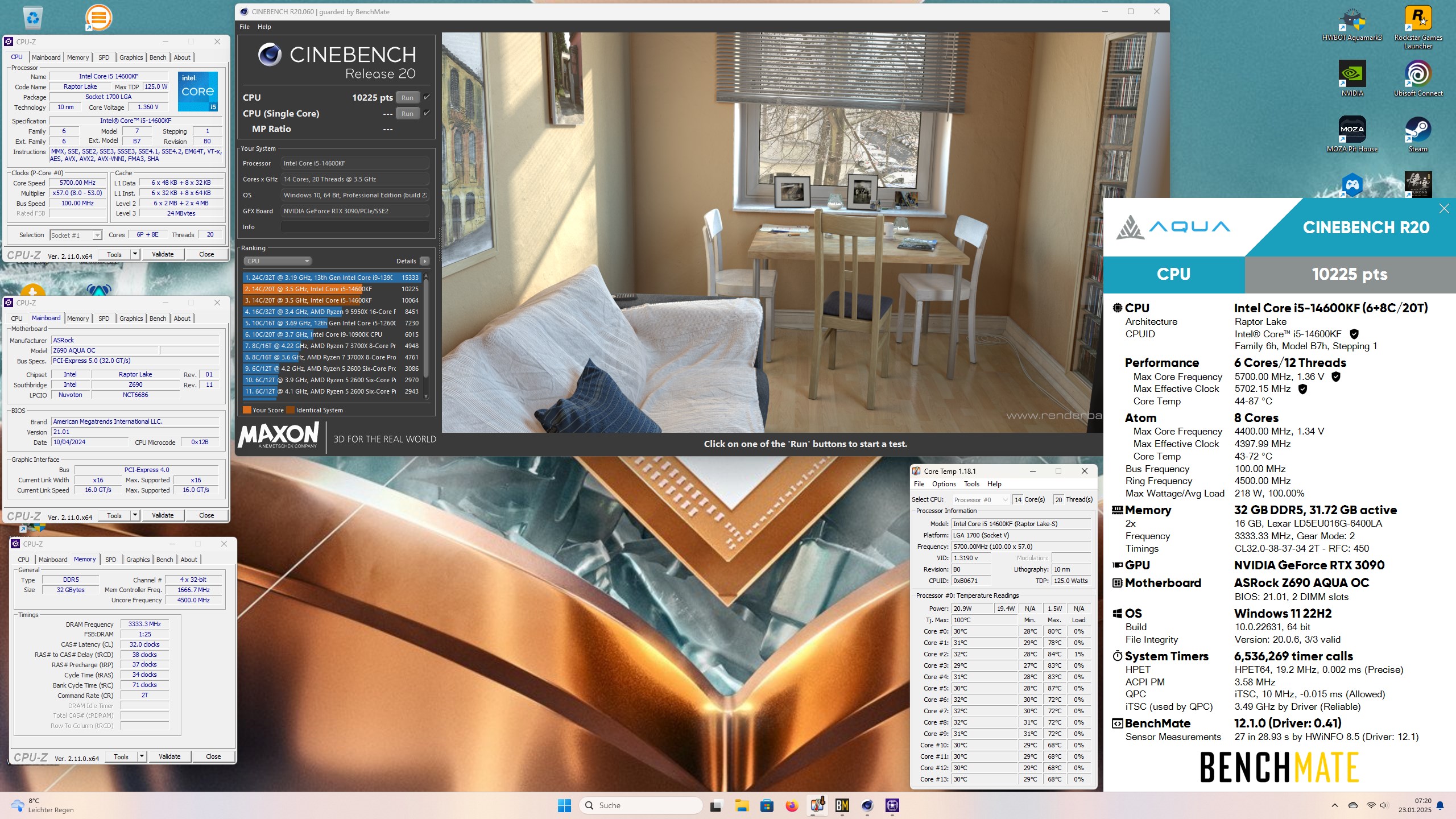Click the Windows Start button
Screen dimensions: 1456x819
coord(564,805)
